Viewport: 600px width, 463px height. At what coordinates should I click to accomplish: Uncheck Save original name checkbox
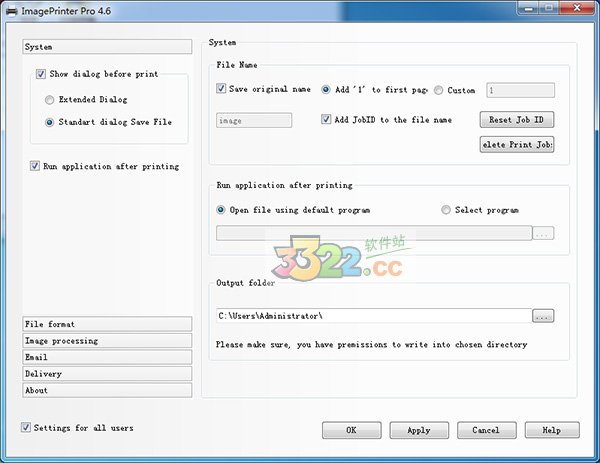click(221, 89)
